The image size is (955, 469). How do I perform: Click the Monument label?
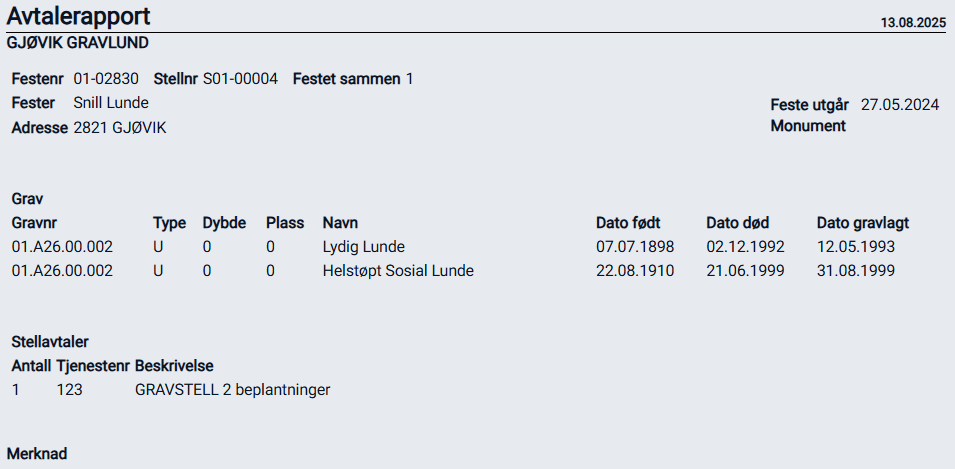pyautogui.click(x=808, y=126)
